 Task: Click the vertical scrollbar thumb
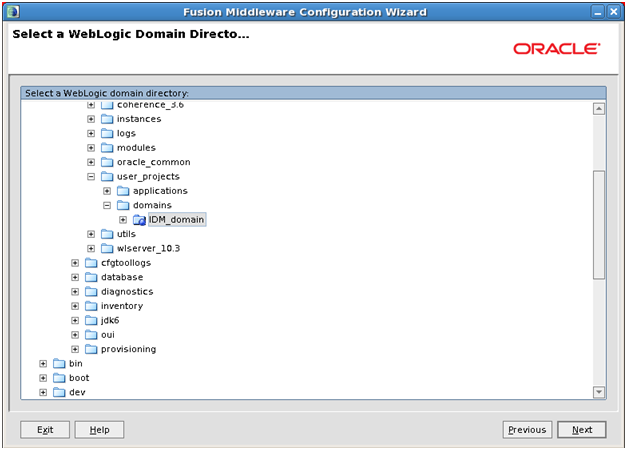(599, 225)
